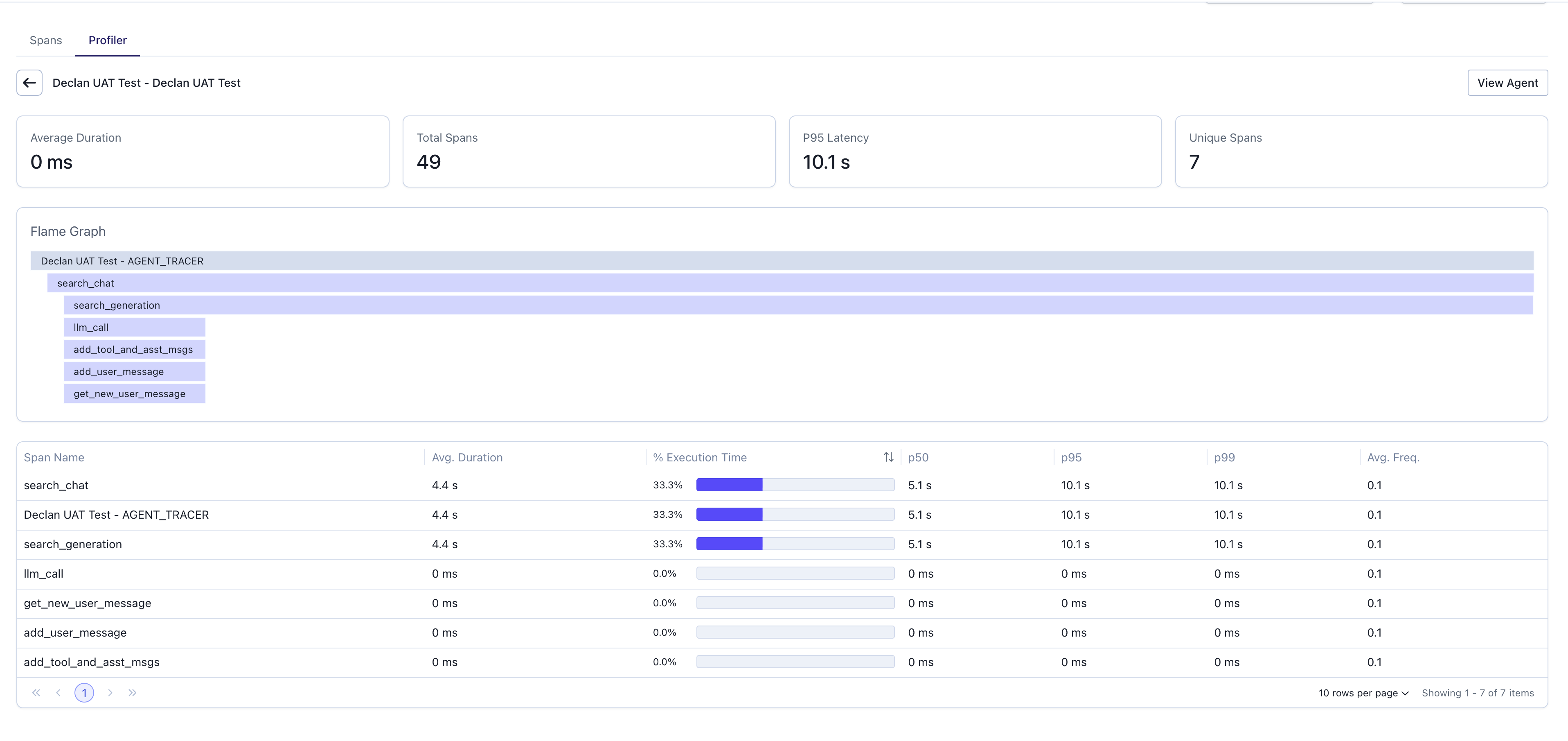Click the llm_call flame graph block
Screen dimensions: 1568x741
[x=135, y=328]
